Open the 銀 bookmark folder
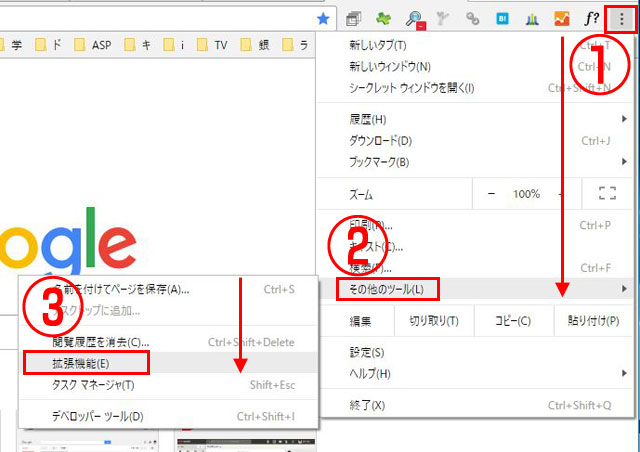The width and height of the screenshot is (640, 452). coord(255,45)
